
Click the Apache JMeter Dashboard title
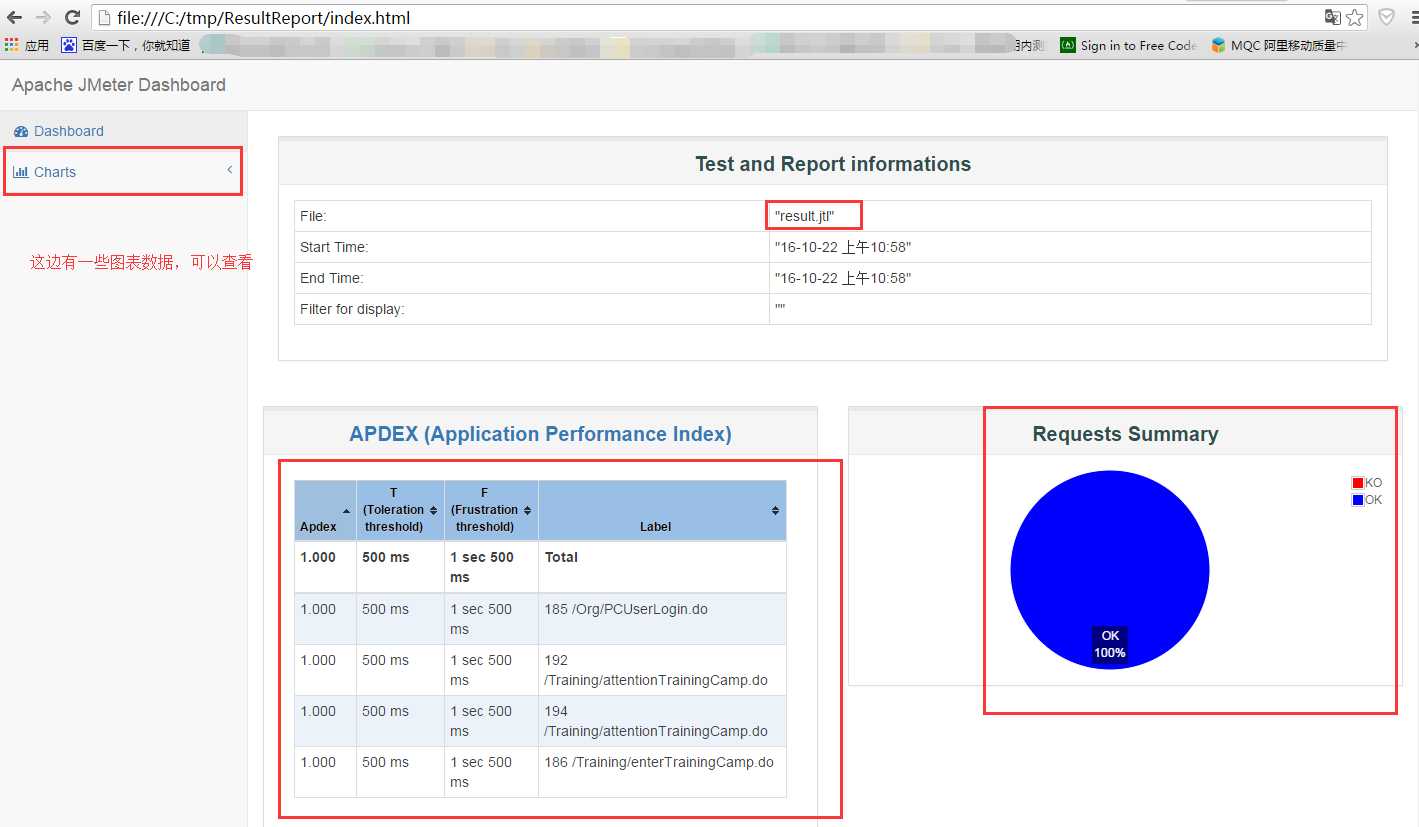[119, 85]
